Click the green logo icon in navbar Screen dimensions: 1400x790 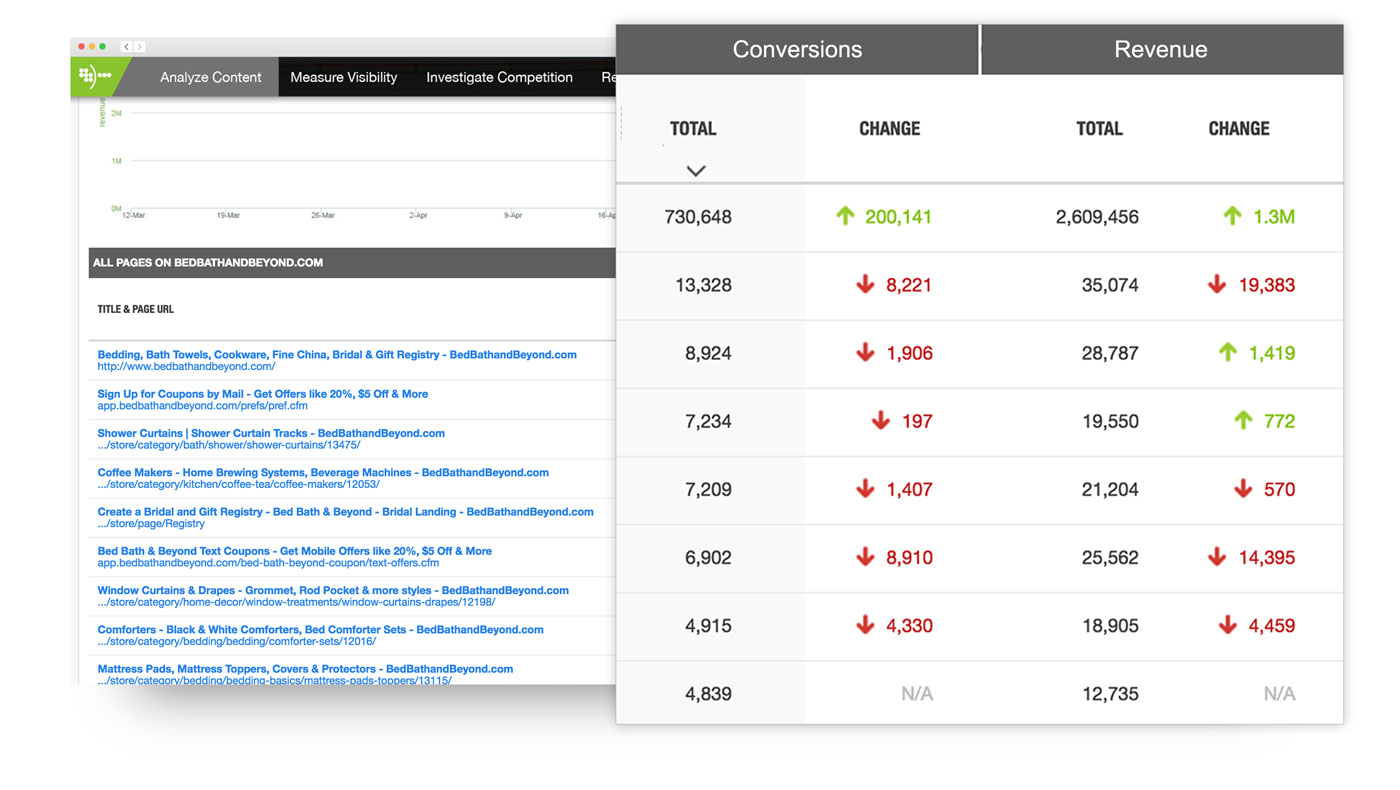click(95, 76)
